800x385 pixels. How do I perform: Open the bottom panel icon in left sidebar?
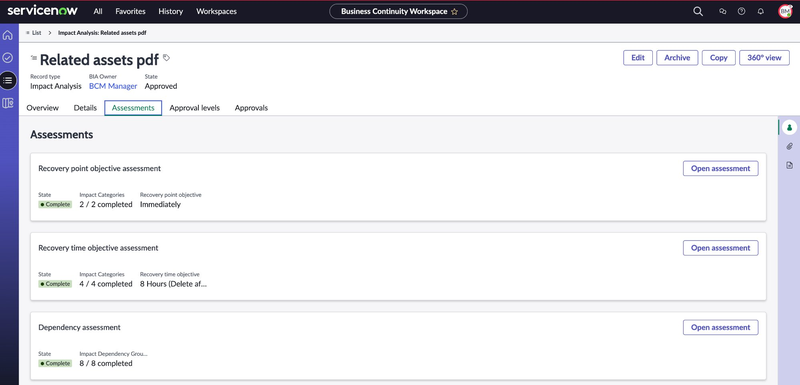point(8,103)
